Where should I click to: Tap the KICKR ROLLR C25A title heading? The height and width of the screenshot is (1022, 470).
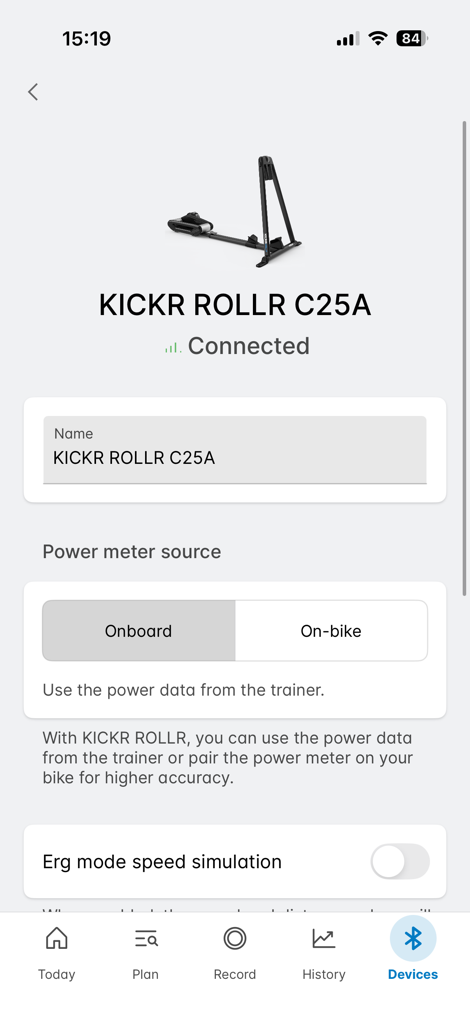[x=235, y=305]
